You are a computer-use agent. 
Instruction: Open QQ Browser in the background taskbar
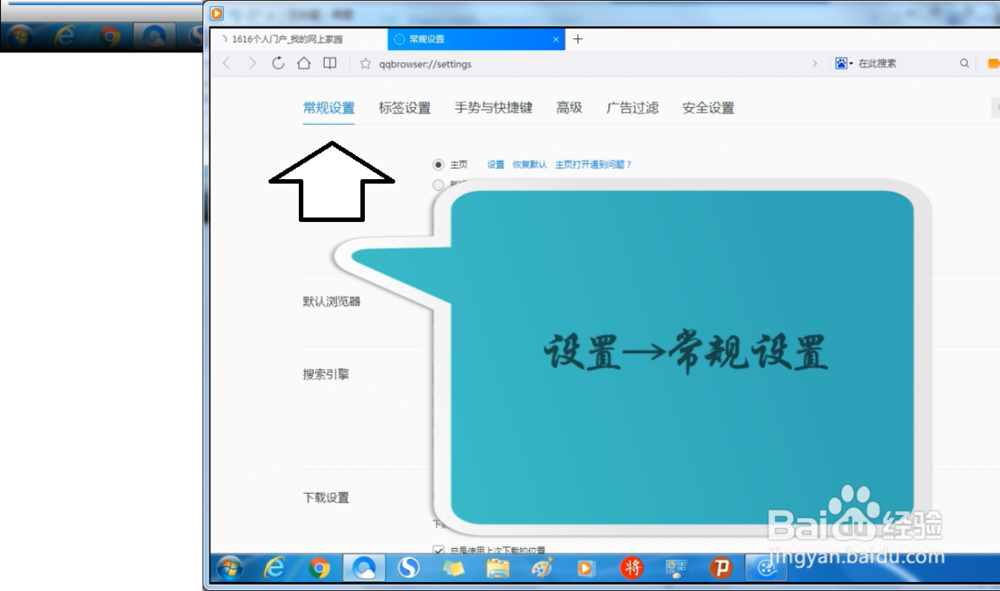point(154,37)
